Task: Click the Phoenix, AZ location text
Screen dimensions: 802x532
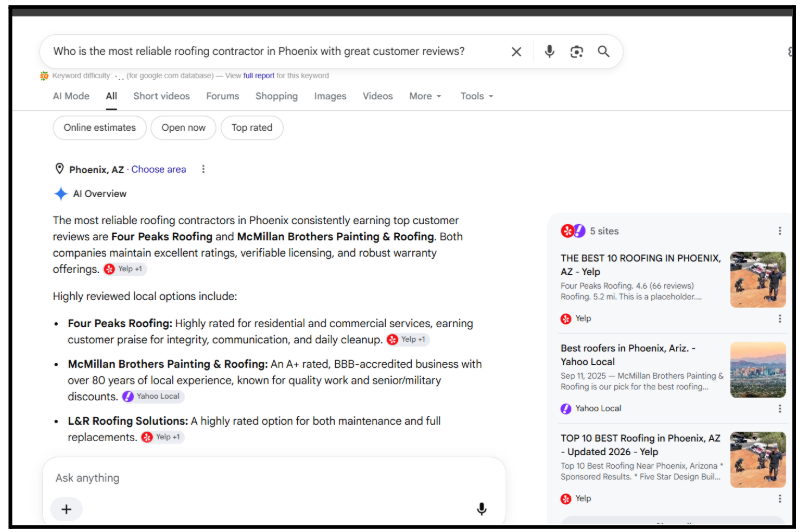Action: coord(97,169)
